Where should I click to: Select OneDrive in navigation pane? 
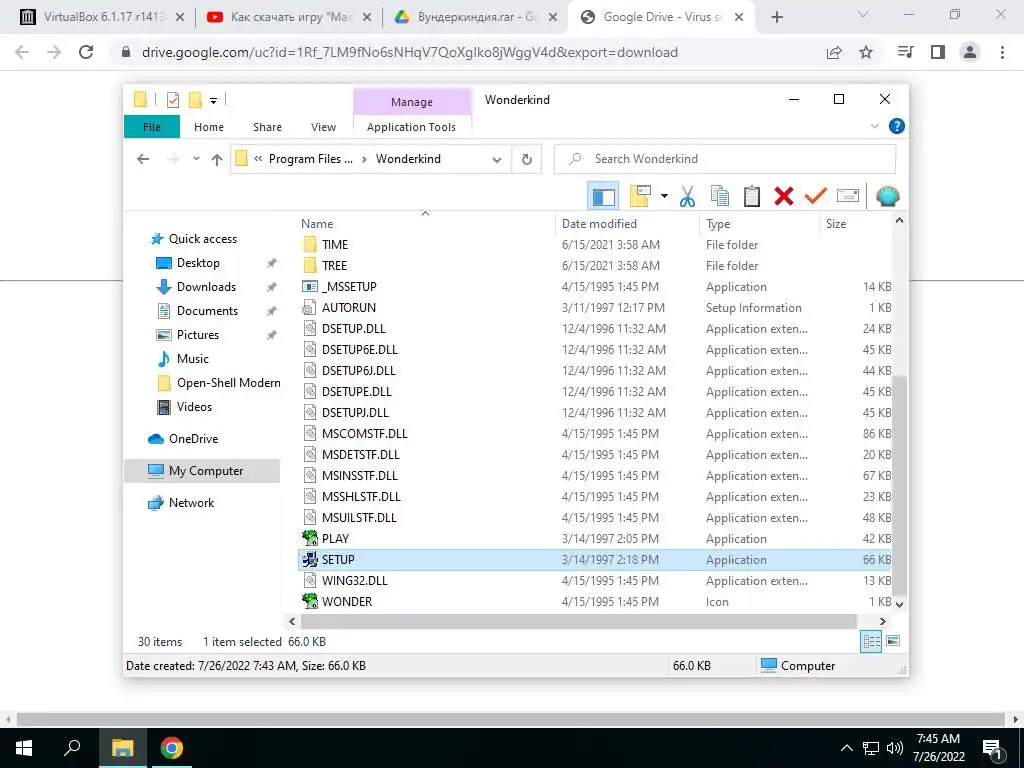pos(193,439)
